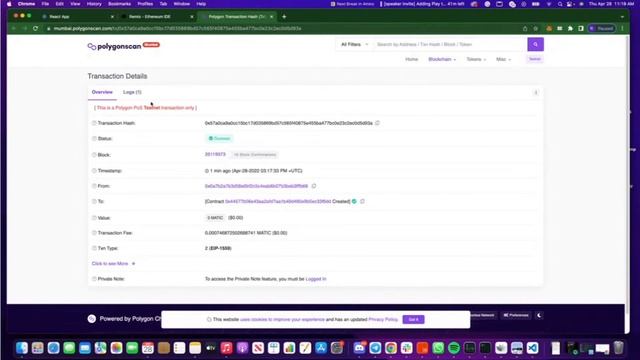640x360 pixels.
Task: Open the Chrome Bookmarks menu
Action: [120, 4]
